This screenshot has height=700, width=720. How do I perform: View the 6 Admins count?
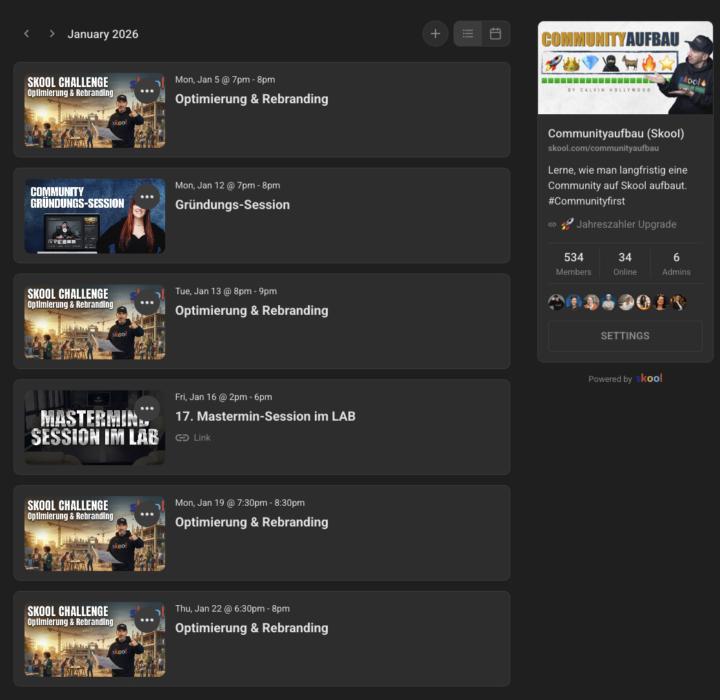(x=676, y=263)
